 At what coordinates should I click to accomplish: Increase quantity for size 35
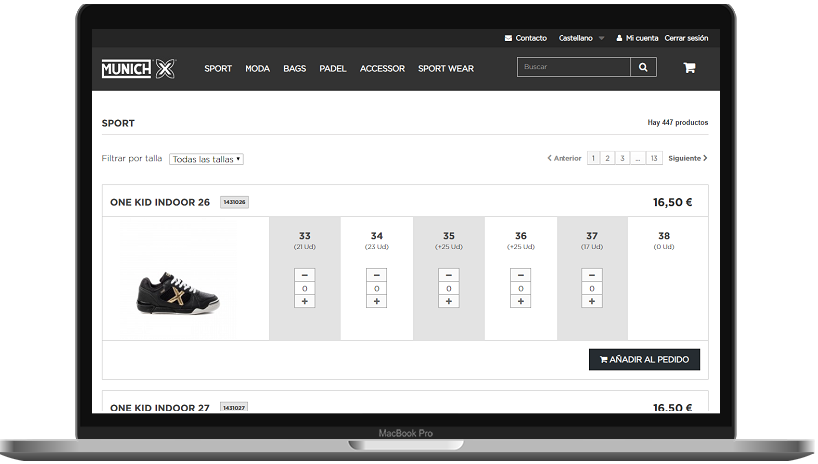[449, 301]
